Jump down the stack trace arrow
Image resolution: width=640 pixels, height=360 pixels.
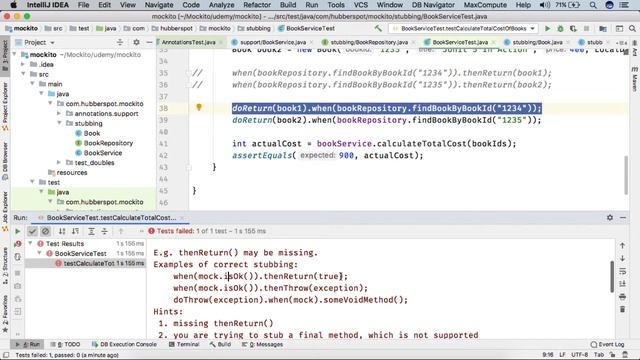point(622,258)
